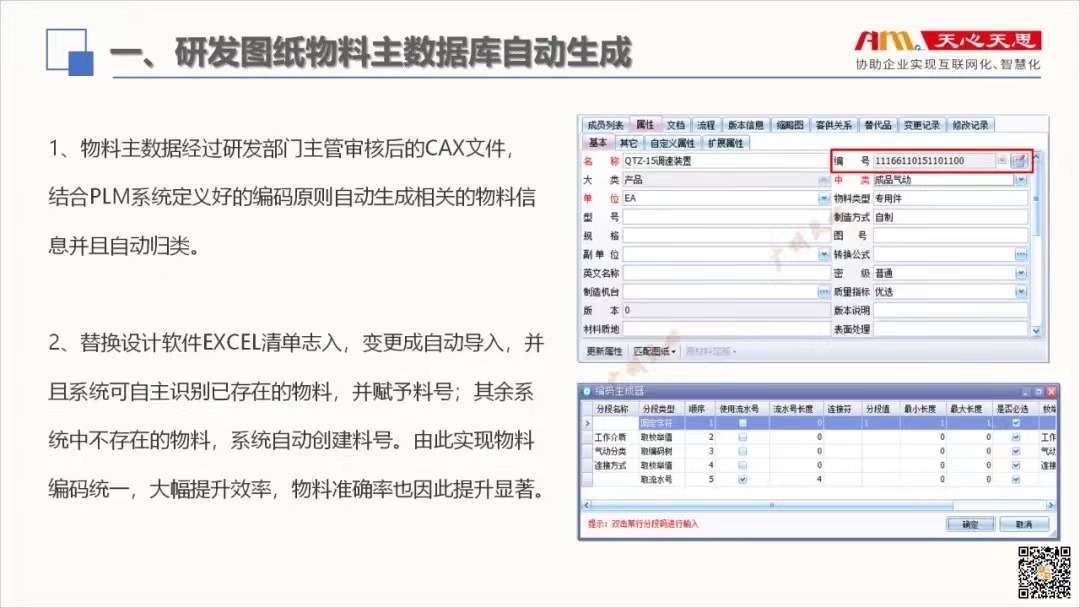Screen dimensions: 1080x608
Task: Click left arrow of the code generator scrollbar
Action: 587,505
